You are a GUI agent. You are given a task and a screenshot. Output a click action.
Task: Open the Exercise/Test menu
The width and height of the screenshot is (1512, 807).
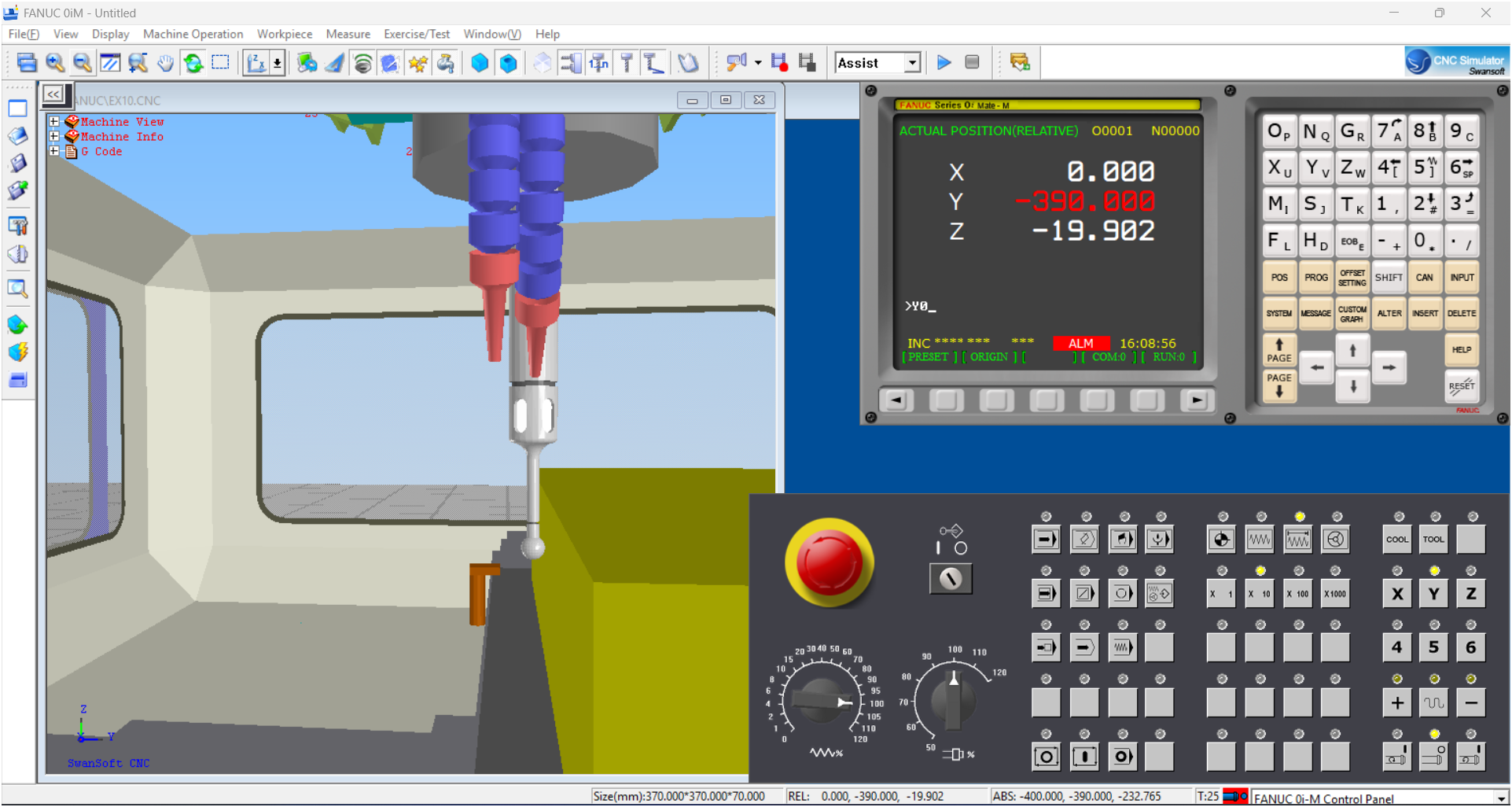pyautogui.click(x=417, y=34)
